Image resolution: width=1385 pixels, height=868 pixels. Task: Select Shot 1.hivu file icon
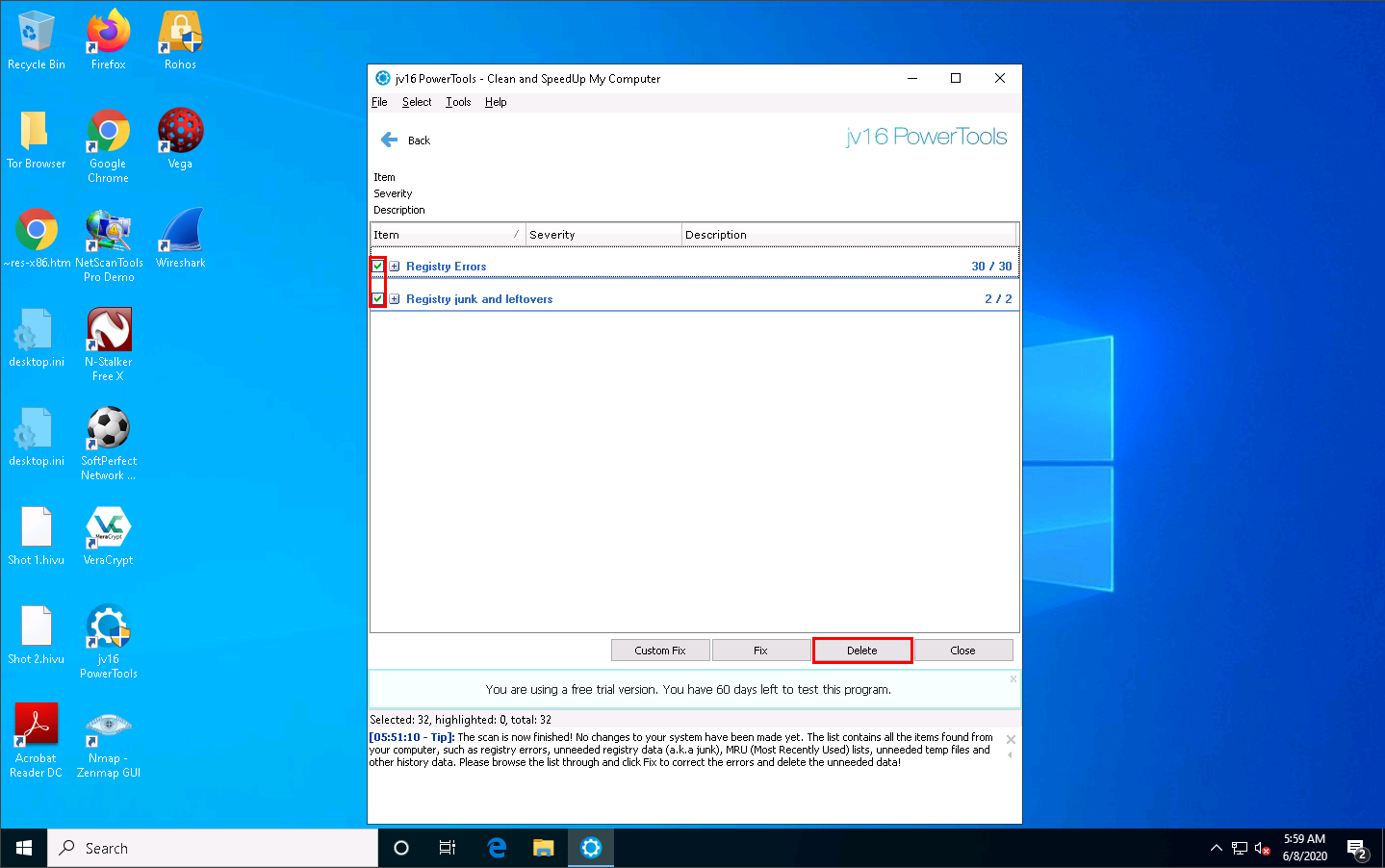pos(37,536)
